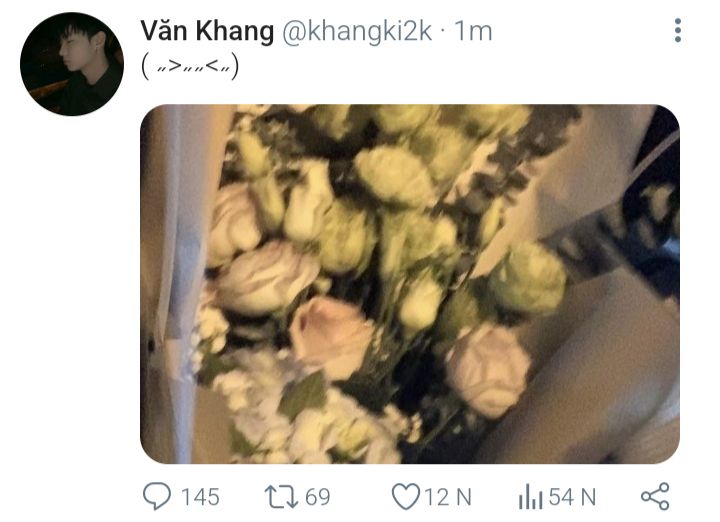Click the 54 N views count
720x522 pixels.
click(572, 497)
